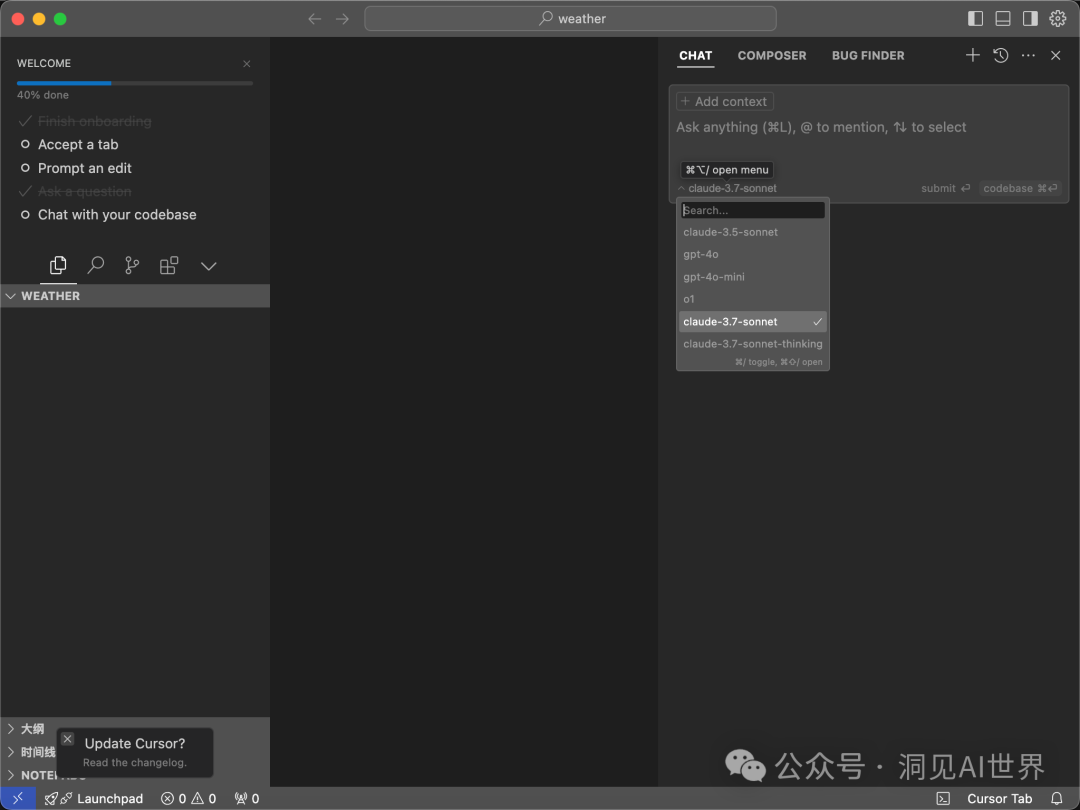Switch to the BUG FINDER tab
Image resolution: width=1080 pixels, height=810 pixels.
[x=868, y=56]
